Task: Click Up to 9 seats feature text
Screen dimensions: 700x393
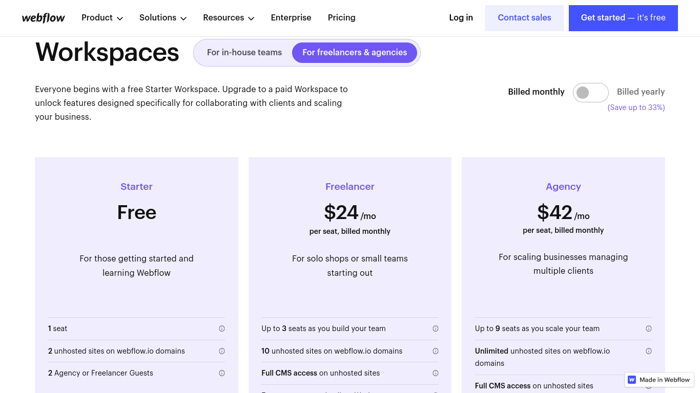Action: point(537,329)
